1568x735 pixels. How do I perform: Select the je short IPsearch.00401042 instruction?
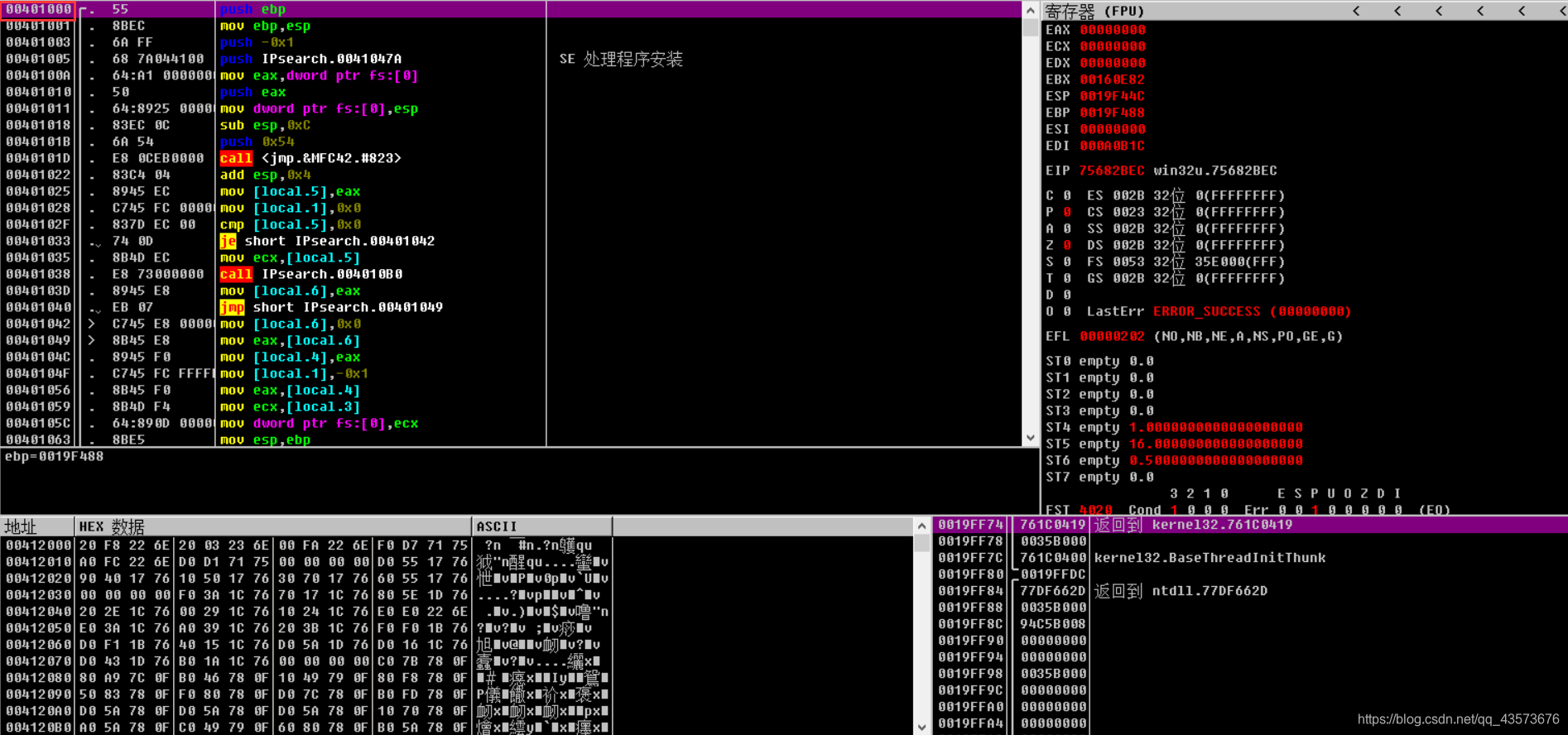[x=327, y=241]
